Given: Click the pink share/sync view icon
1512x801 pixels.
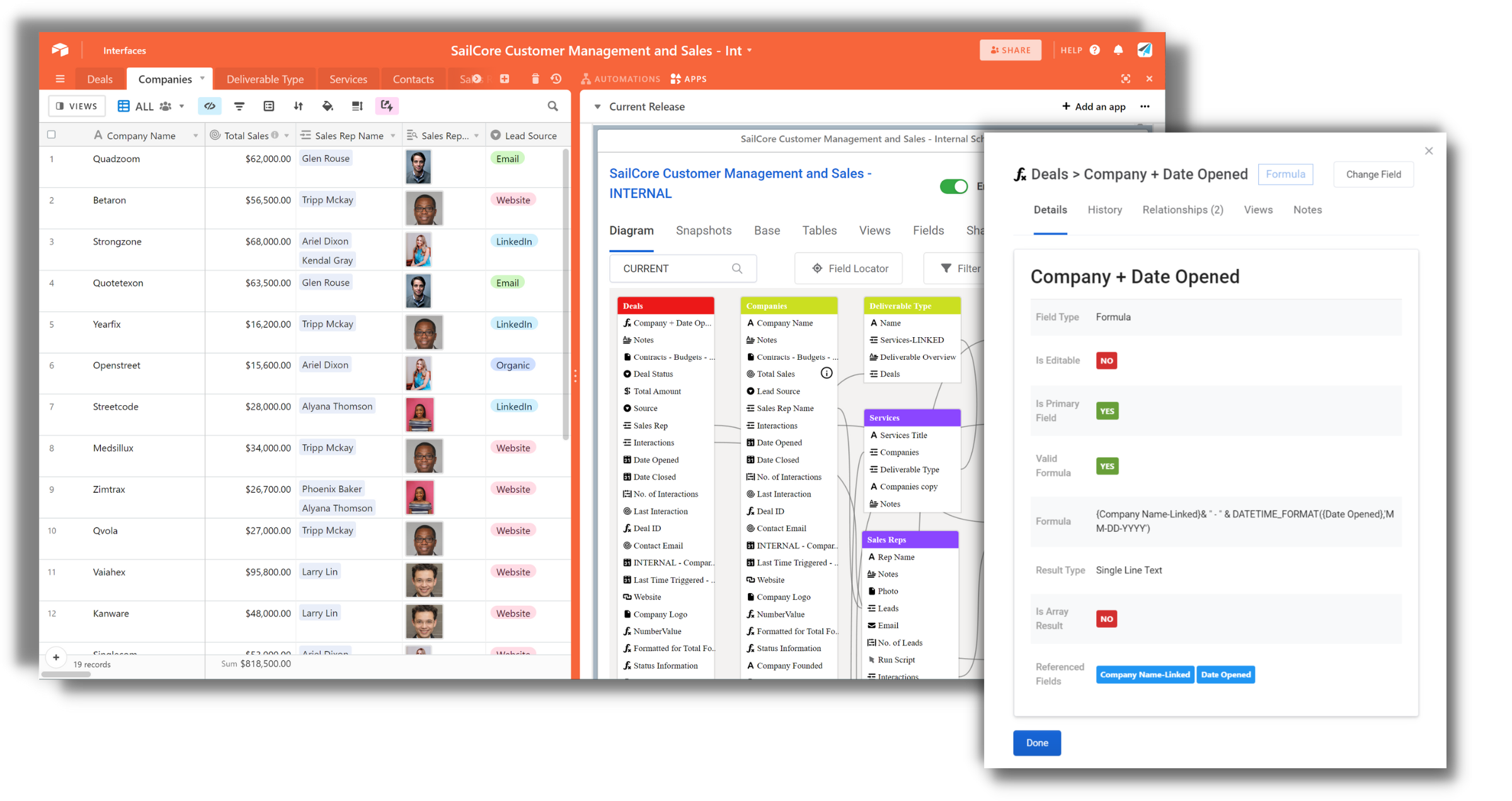Looking at the screenshot, I should tap(387, 106).
